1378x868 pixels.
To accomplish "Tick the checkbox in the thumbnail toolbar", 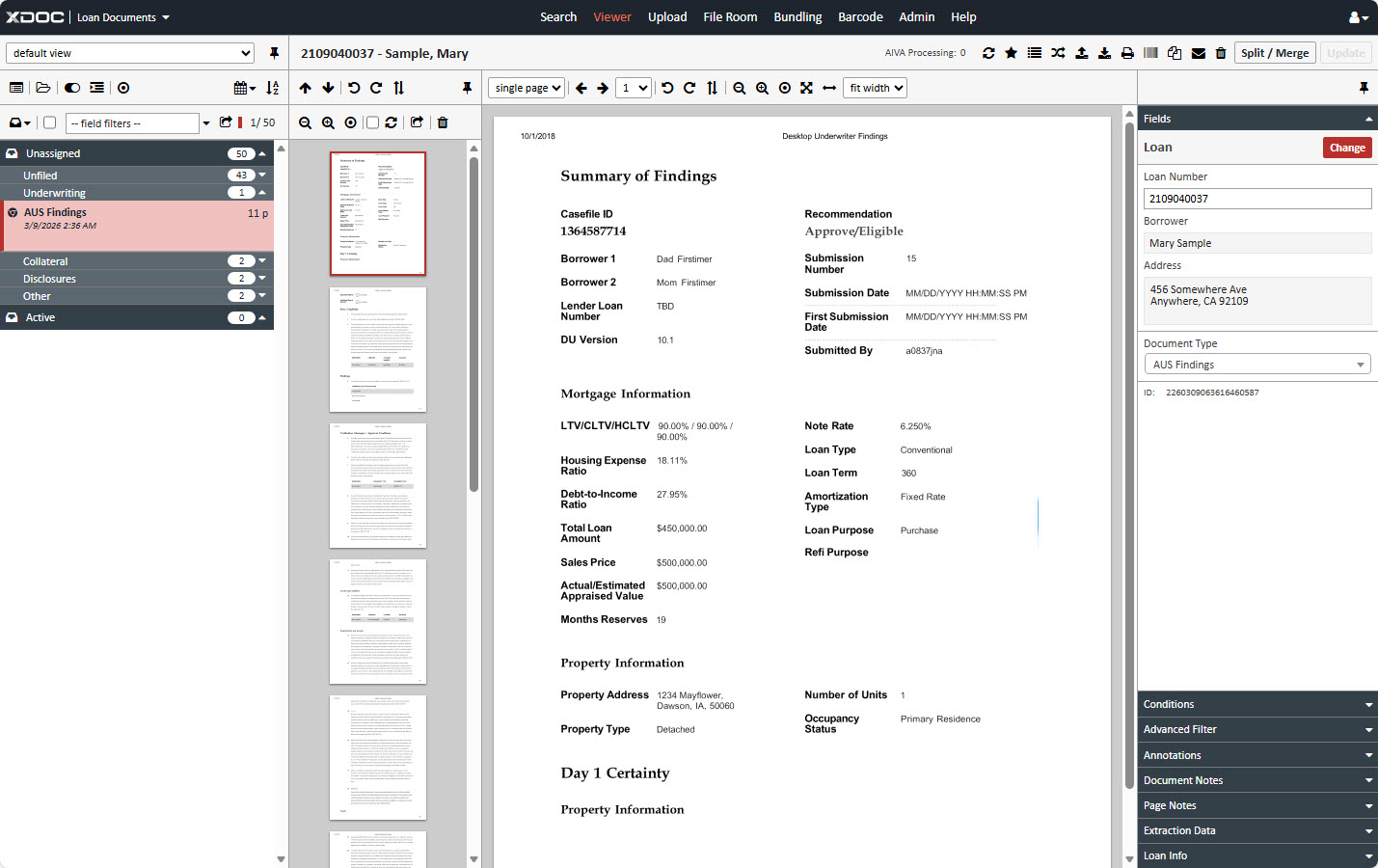I will coord(372,122).
